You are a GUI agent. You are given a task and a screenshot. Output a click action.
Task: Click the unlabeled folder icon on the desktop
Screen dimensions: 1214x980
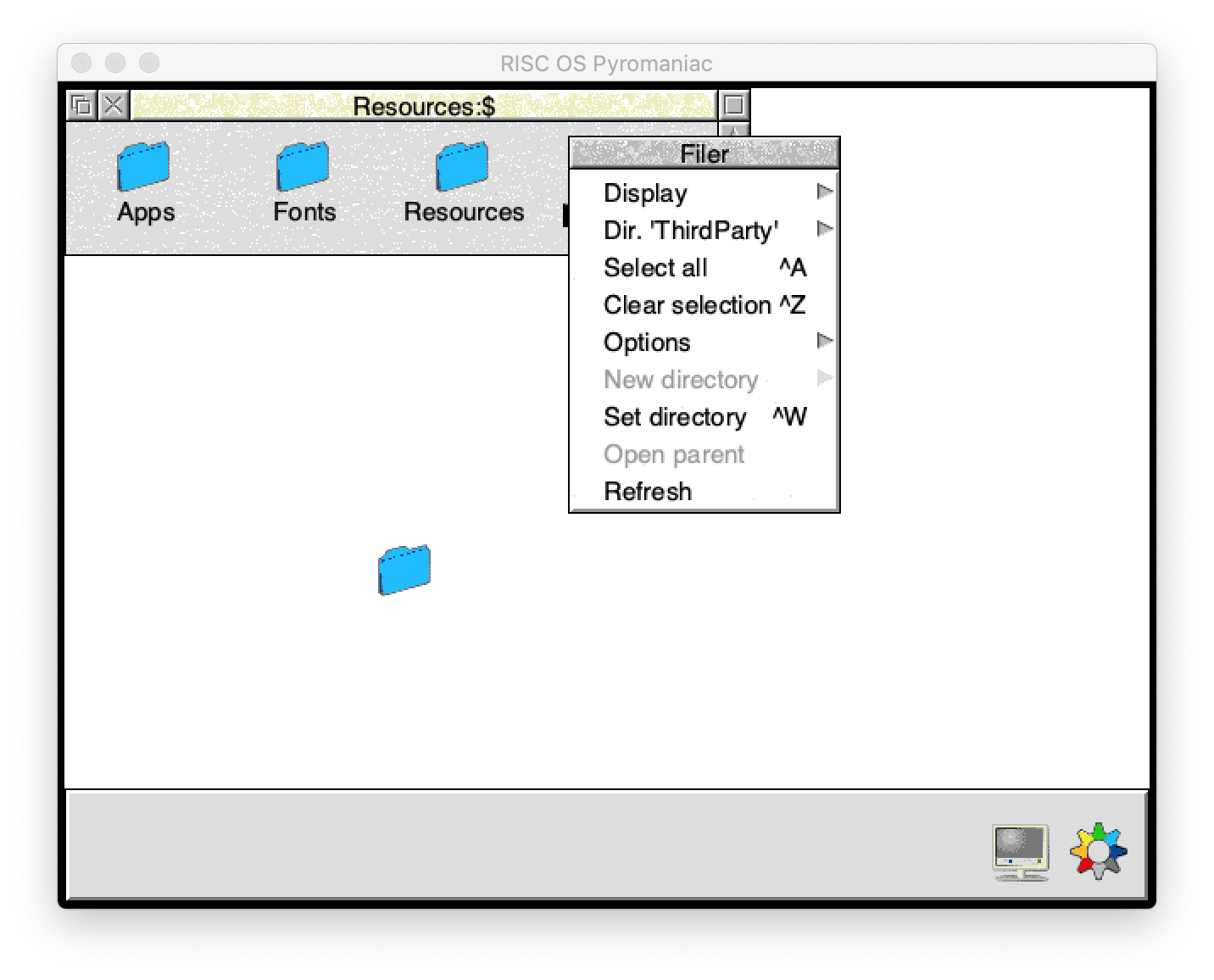404,570
